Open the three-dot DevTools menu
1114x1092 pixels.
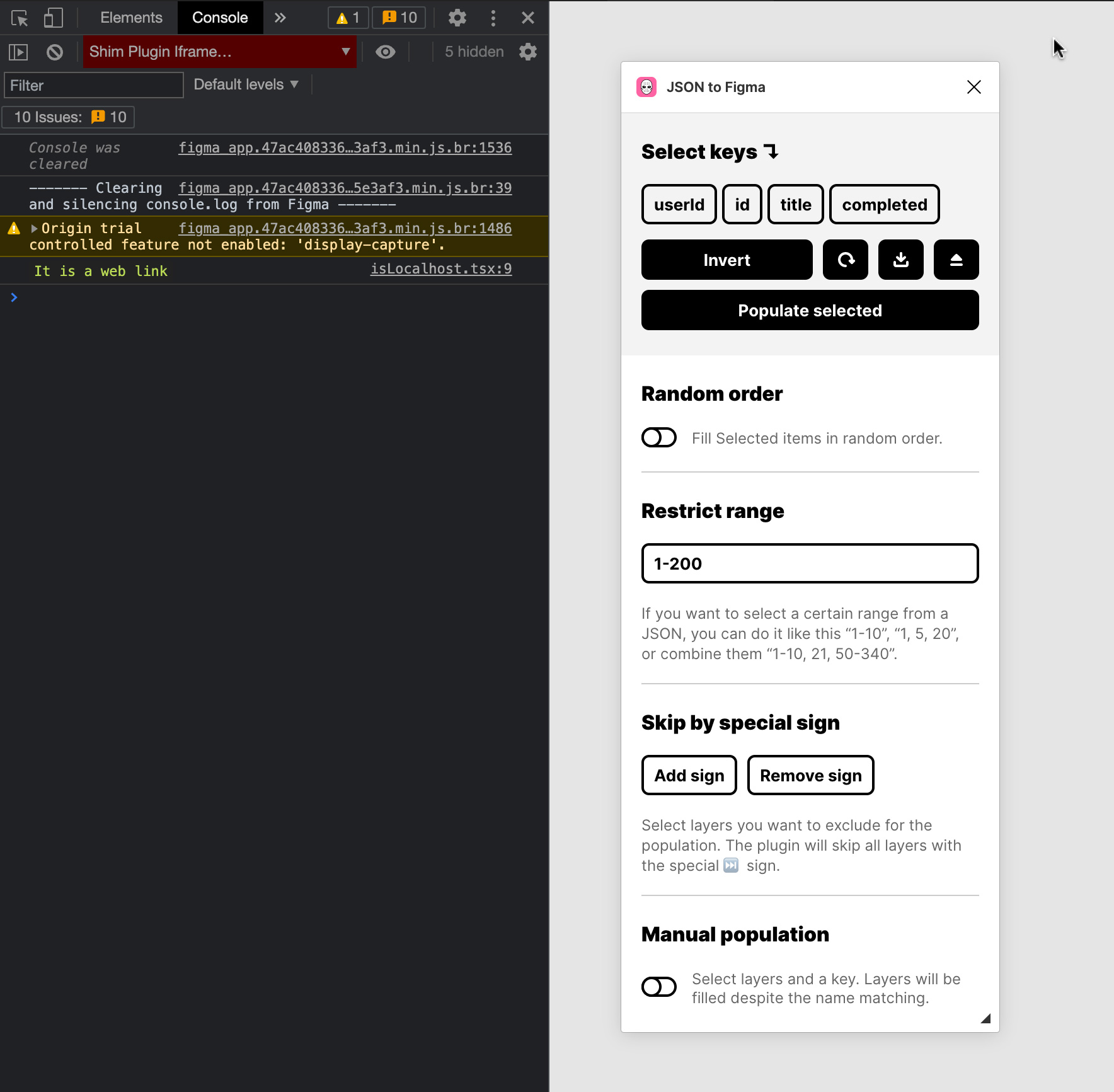[x=493, y=18]
